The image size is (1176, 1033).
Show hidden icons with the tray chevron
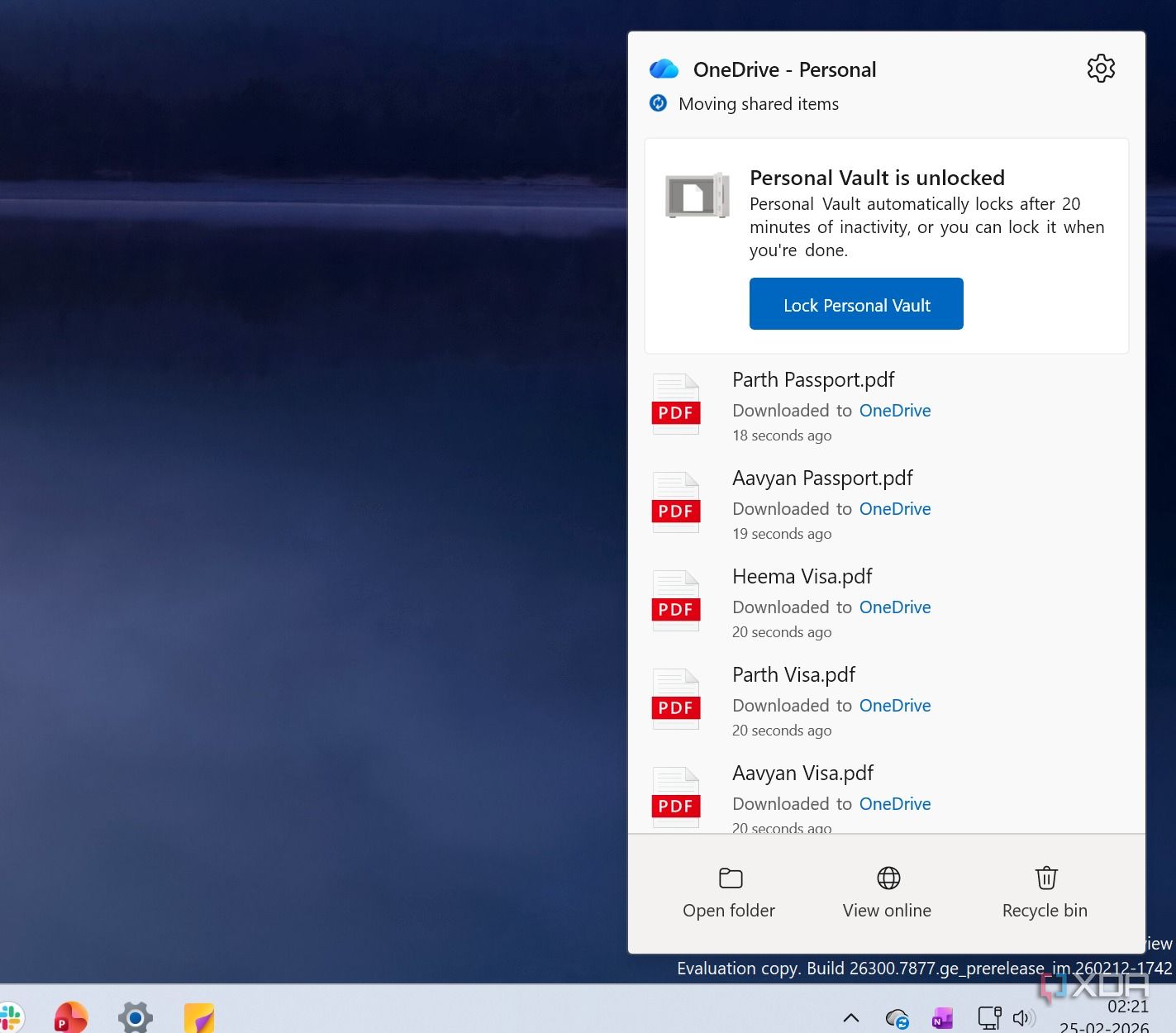pyautogui.click(x=851, y=1017)
